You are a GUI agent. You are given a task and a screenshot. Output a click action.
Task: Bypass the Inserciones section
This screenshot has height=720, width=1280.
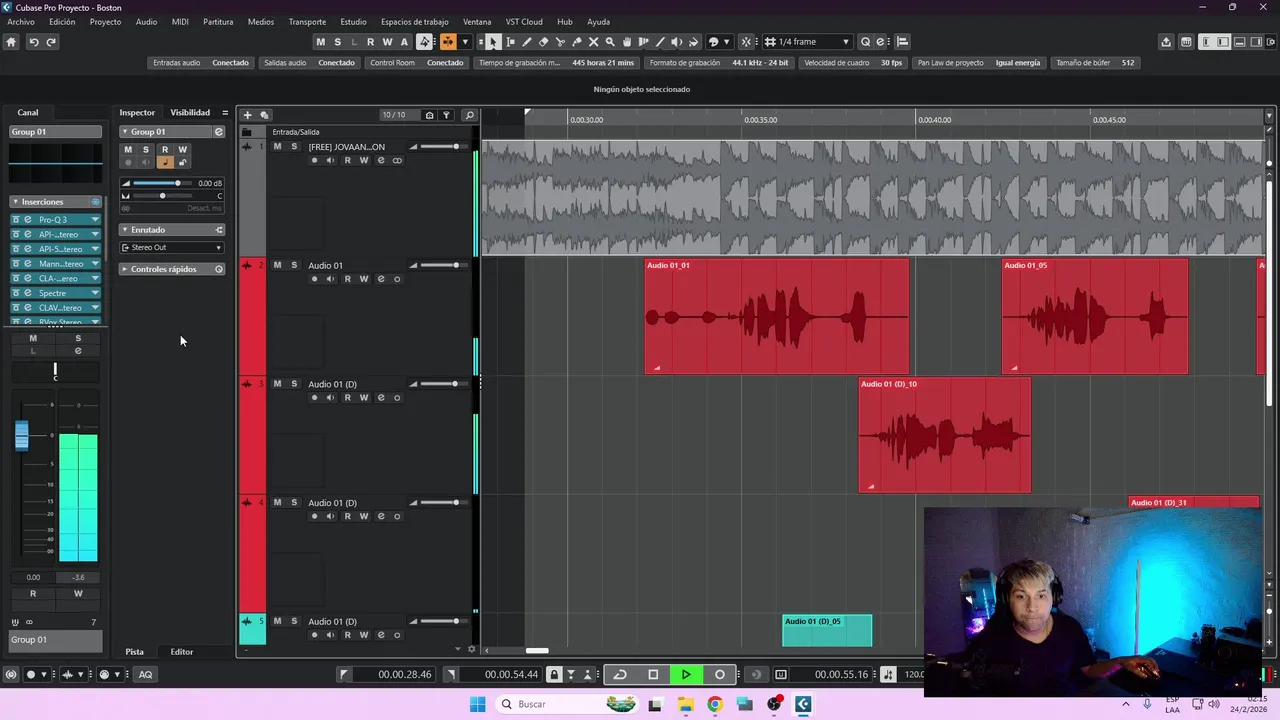(x=95, y=202)
